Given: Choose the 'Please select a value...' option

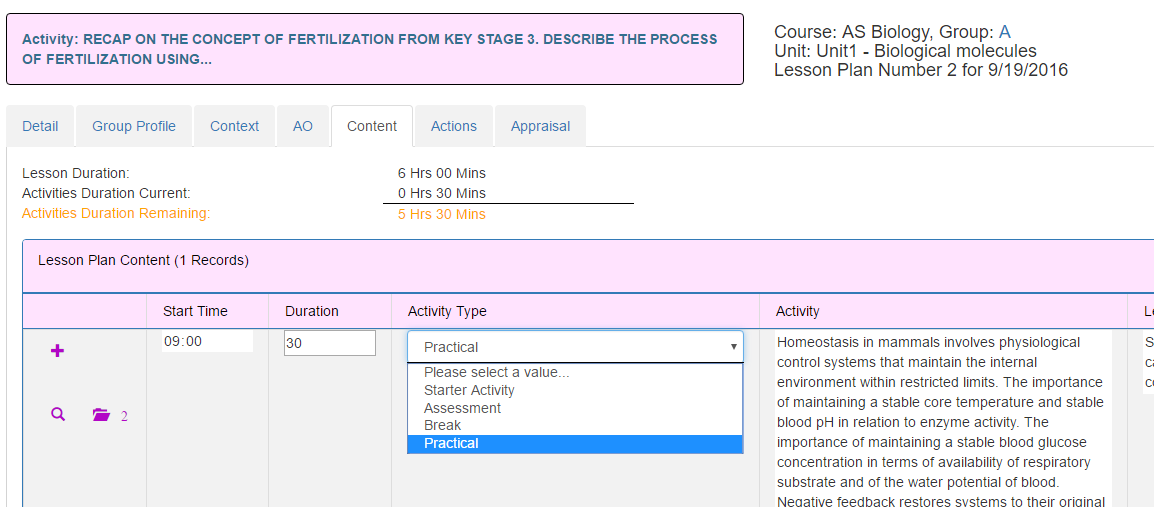Looking at the screenshot, I should pyautogui.click(x=496, y=372).
